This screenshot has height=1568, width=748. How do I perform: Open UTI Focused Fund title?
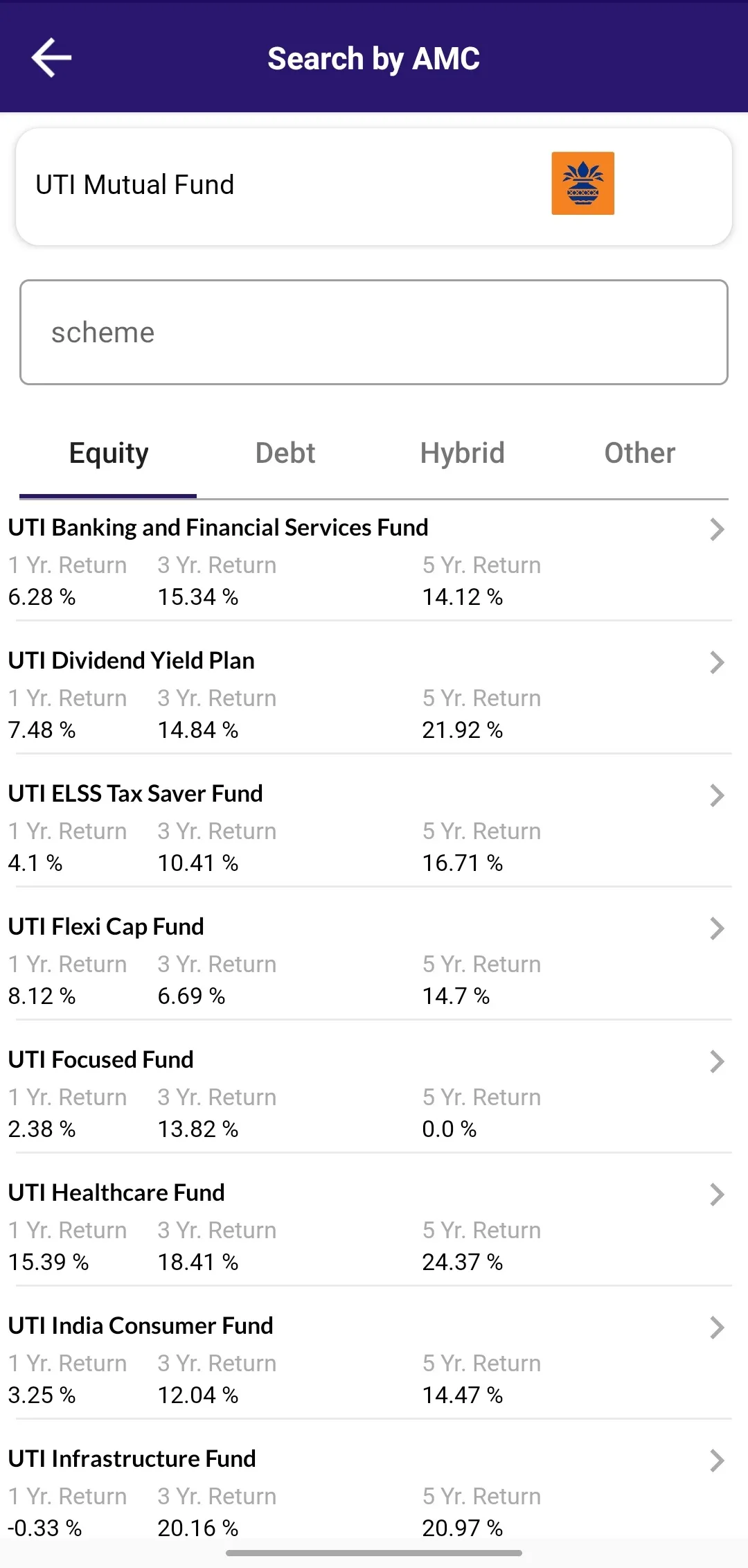101,1060
